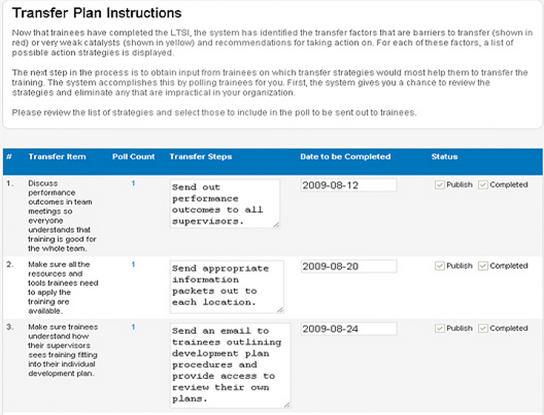Open poll count link for item 3
The image size is (544, 415).
tap(133, 327)
